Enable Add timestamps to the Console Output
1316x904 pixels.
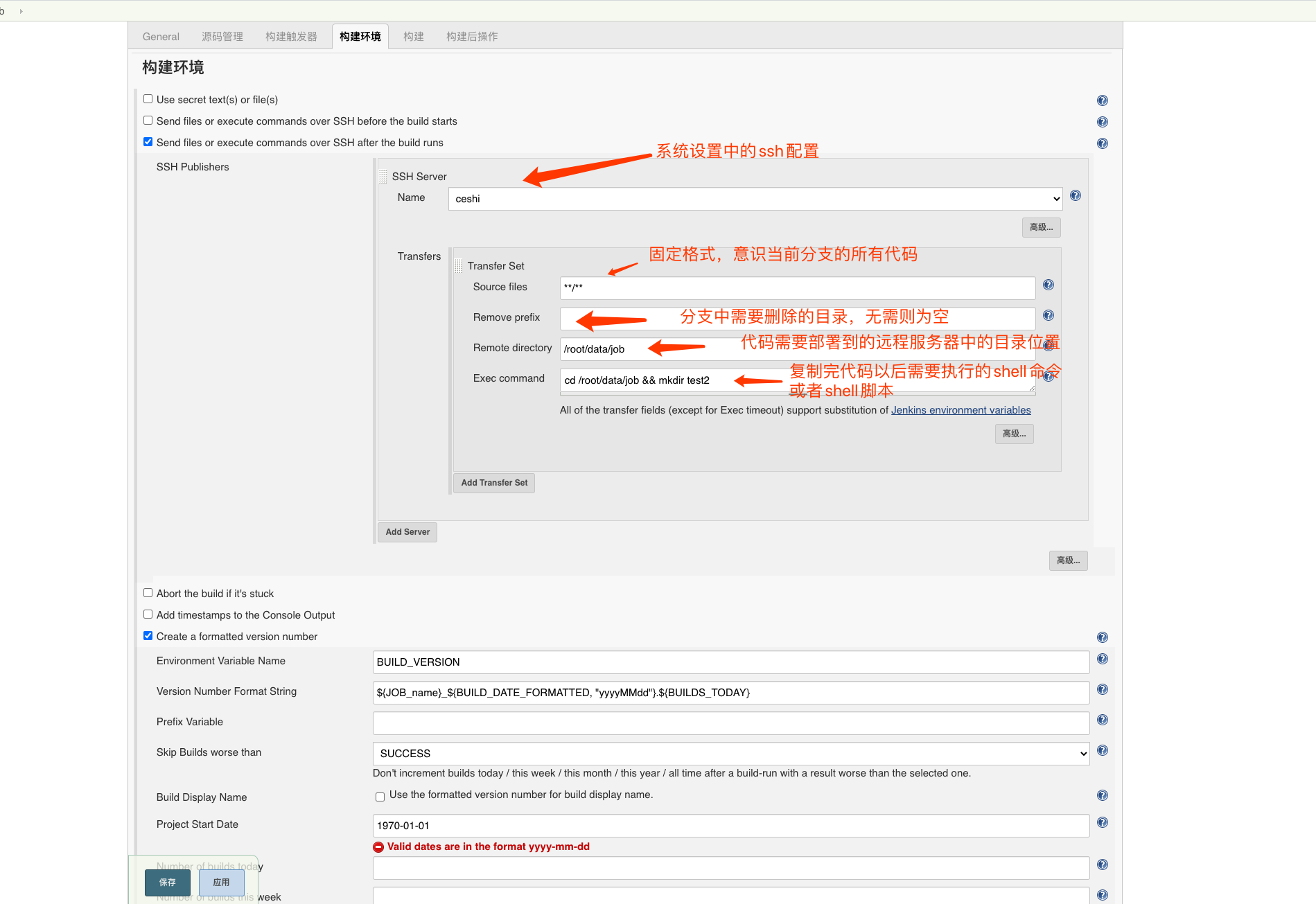point(148,614)
